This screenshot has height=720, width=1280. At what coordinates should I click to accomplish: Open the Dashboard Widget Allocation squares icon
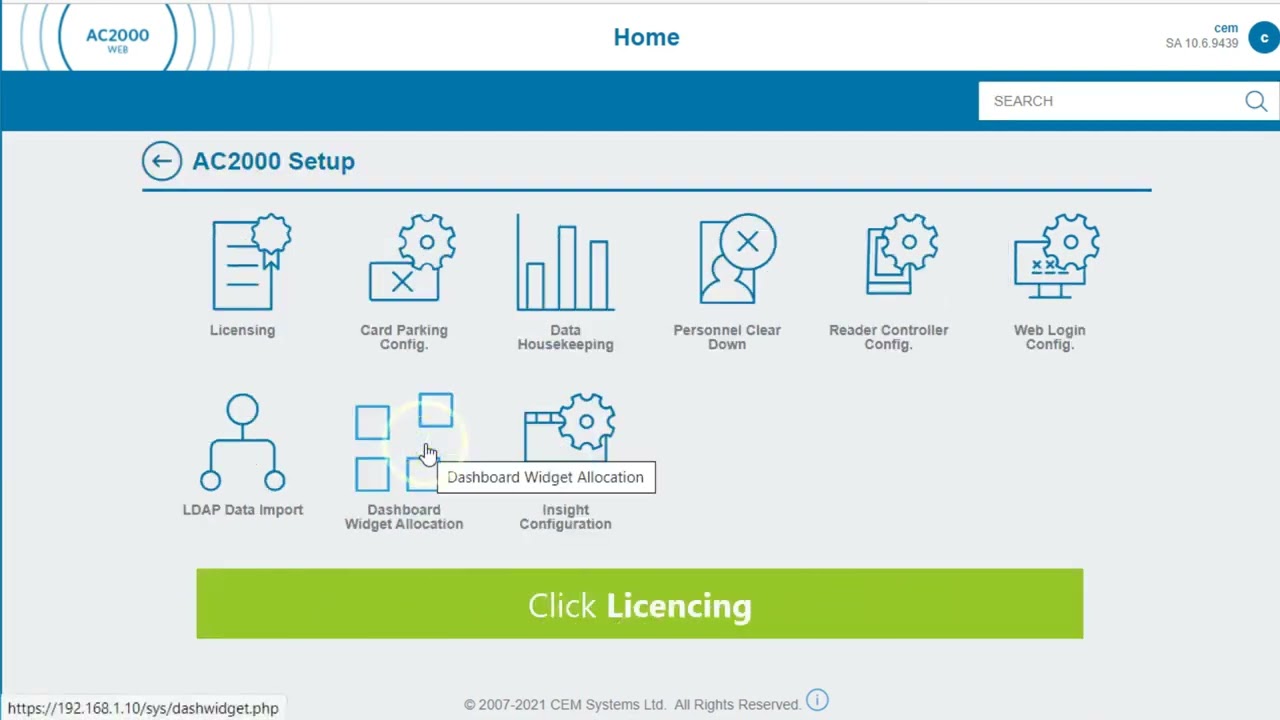tap(404, 442)
